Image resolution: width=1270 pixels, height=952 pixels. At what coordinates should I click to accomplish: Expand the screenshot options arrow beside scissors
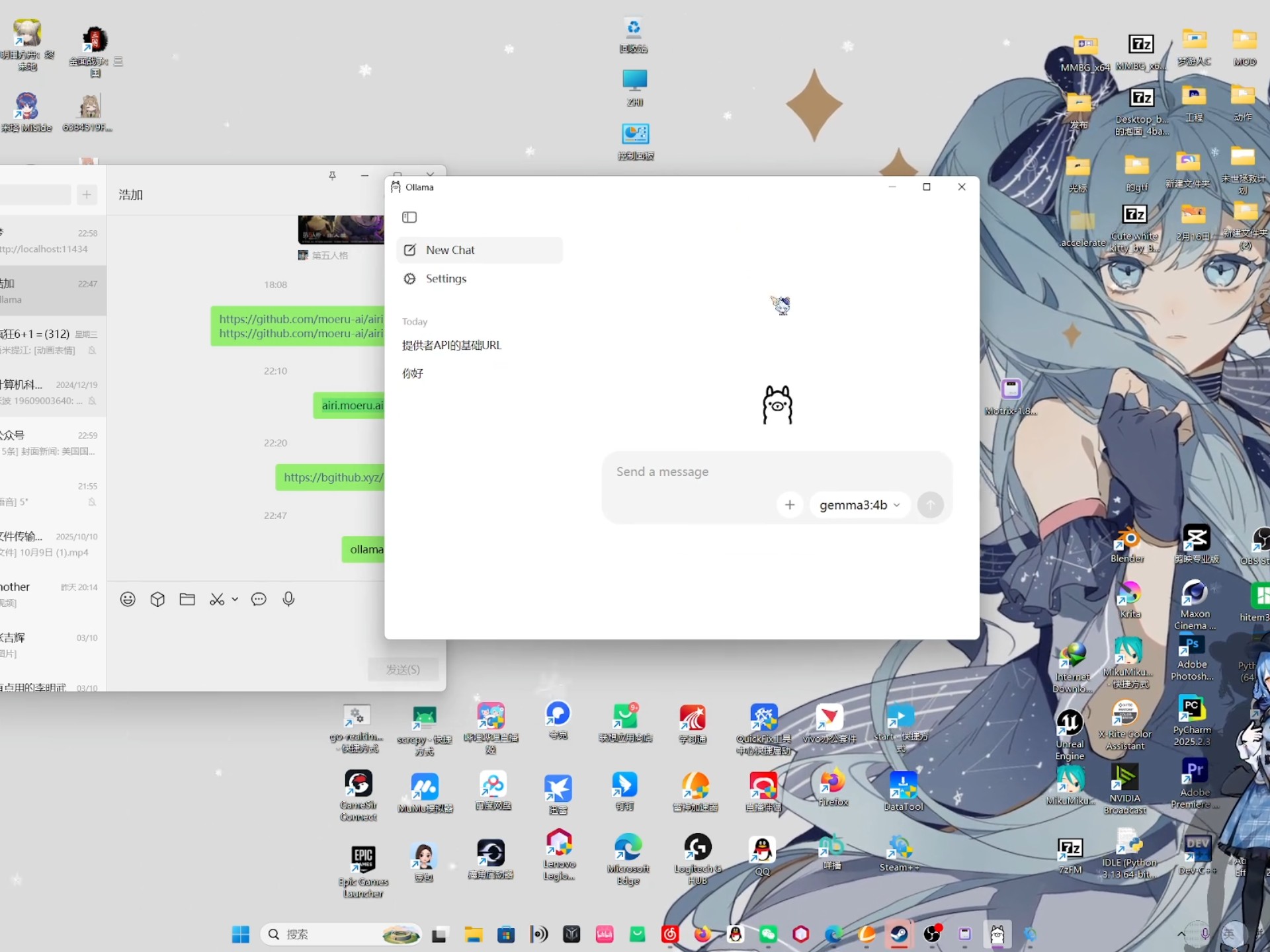click(x=235, y=599)
